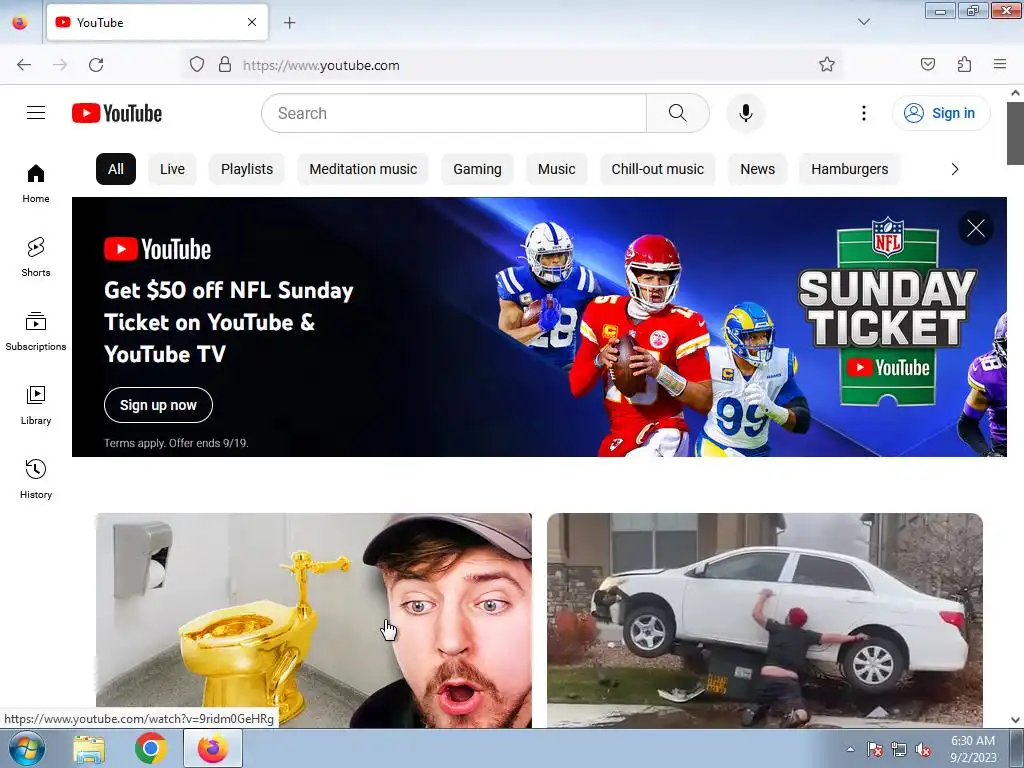The height and width of the screenshot is (768, 1024).
Task: View site security padlock info
Action: tap(225, 64)
